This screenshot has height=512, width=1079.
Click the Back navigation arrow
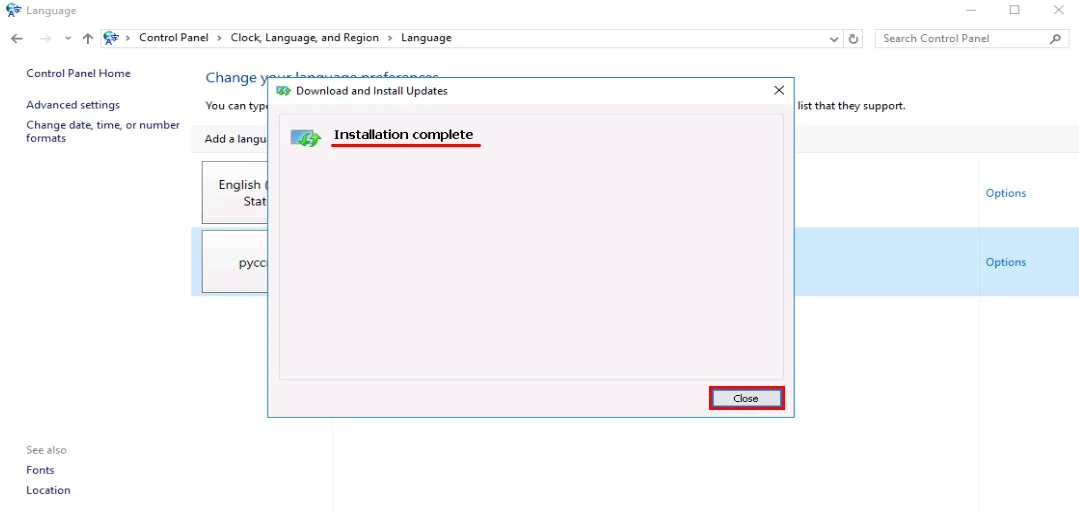click(x=17, y=38)
